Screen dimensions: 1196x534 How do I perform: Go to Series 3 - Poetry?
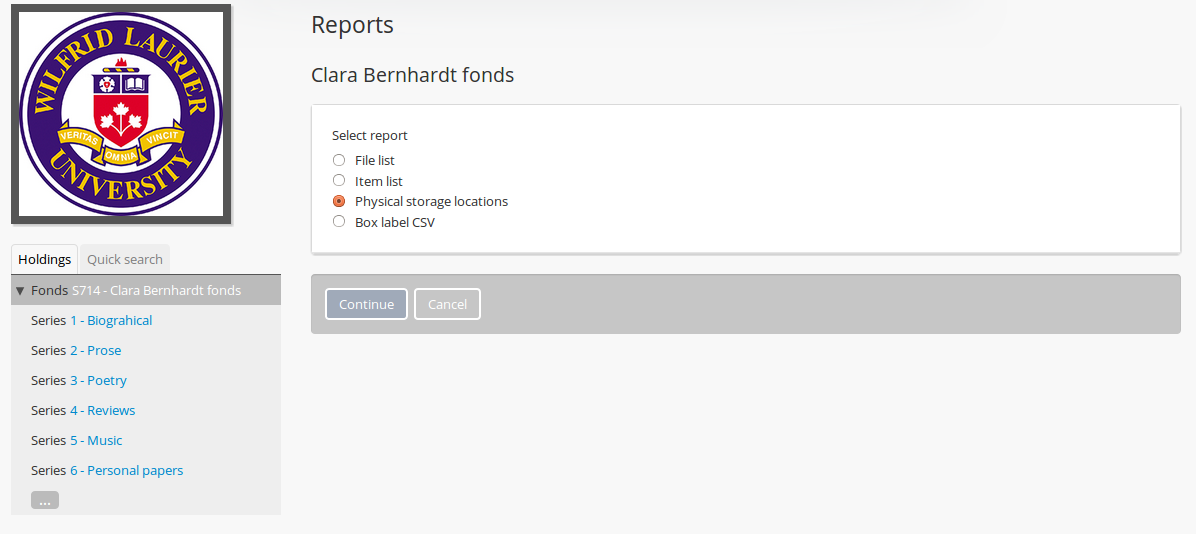[x=98, y=381]
